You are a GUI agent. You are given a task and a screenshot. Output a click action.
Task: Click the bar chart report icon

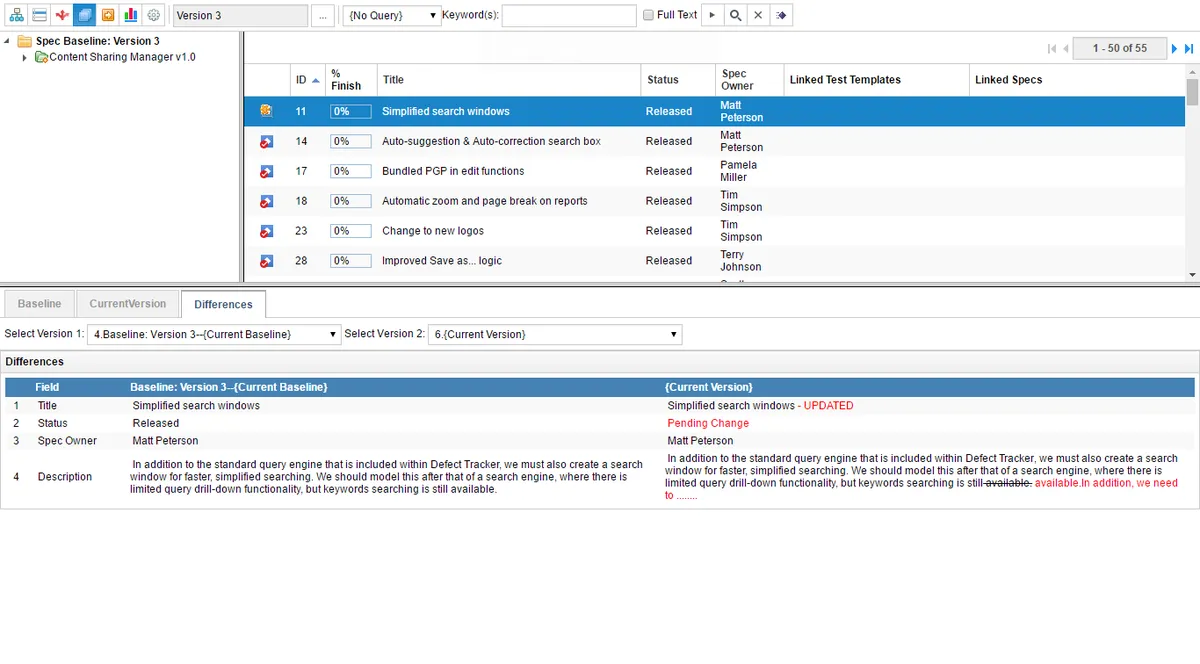(x=130, y=15)
